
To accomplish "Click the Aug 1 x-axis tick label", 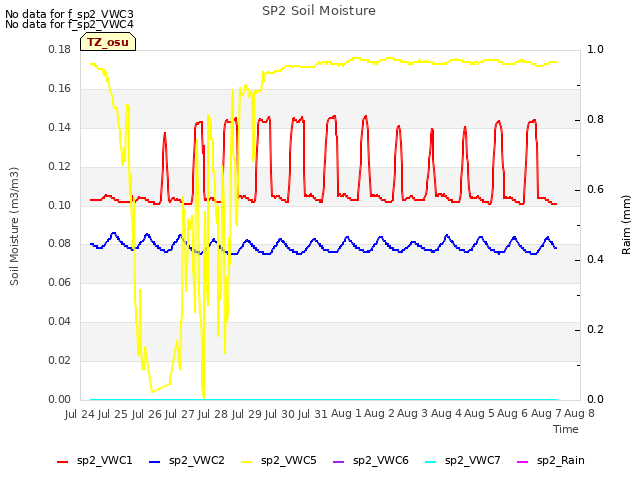I will pos(346,414).
